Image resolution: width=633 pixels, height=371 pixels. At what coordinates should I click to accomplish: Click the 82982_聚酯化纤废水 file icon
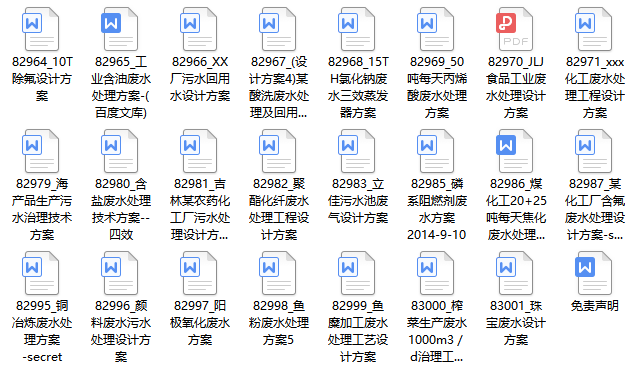coord(278,151)
